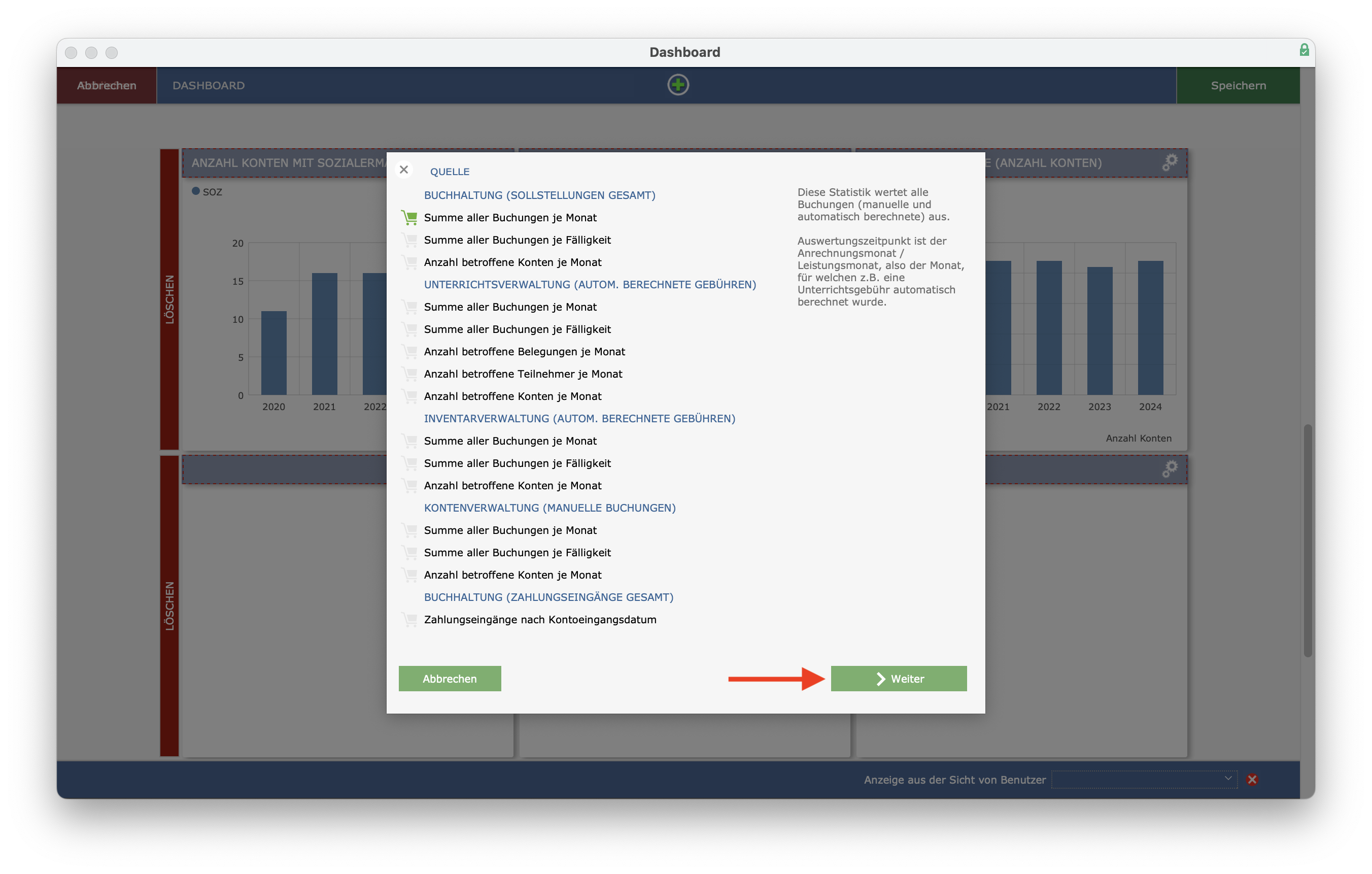This screenshot has height=874, width=1372.
Task: Click the green plus add widget icon
Action: pyautogui.click(x=678, y=85)
